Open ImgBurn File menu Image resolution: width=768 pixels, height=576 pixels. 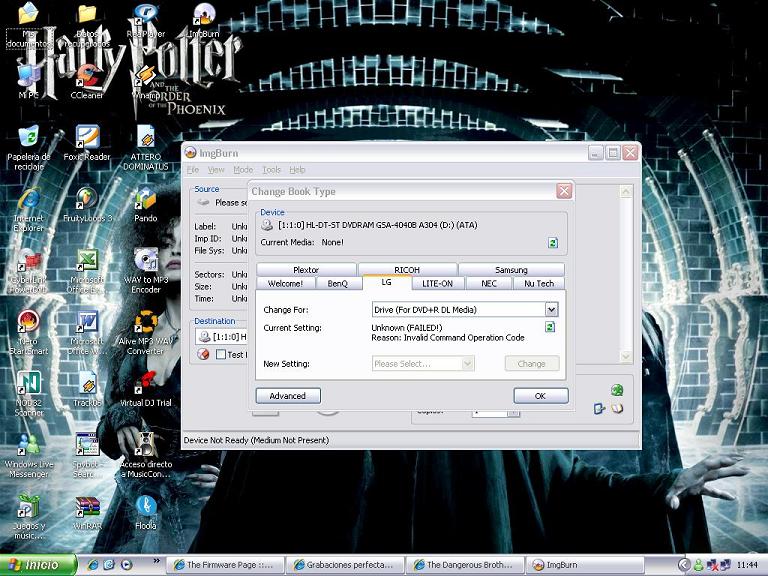click(193, 169)
